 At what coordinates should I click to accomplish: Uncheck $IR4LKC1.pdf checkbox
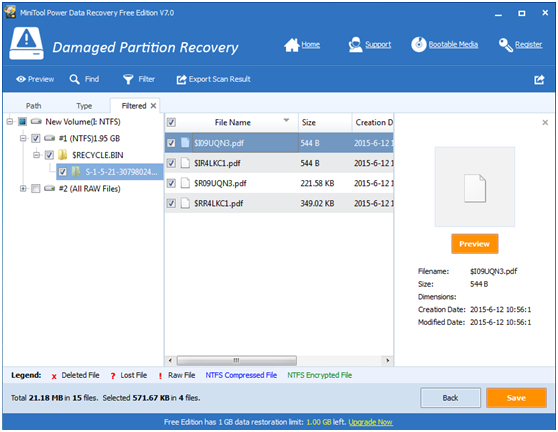tap(171, 163)
